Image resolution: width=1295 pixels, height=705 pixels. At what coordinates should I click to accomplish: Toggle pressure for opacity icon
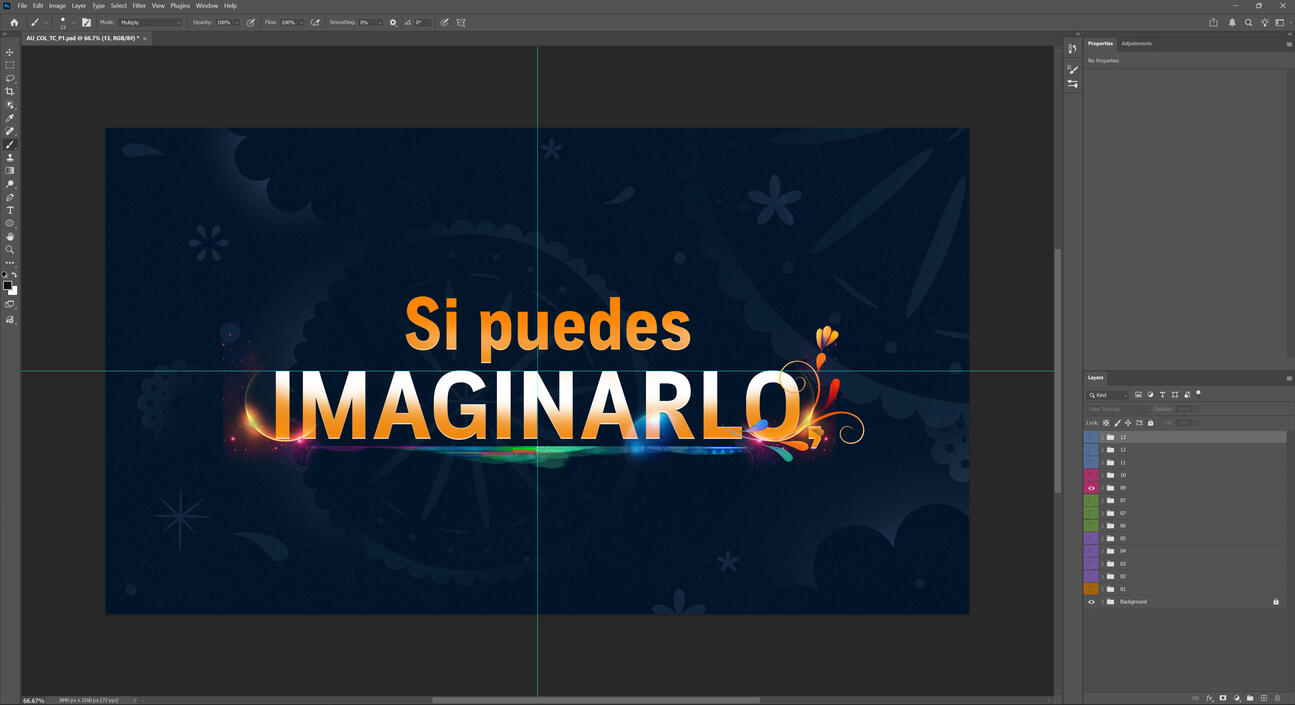(251, 22)
